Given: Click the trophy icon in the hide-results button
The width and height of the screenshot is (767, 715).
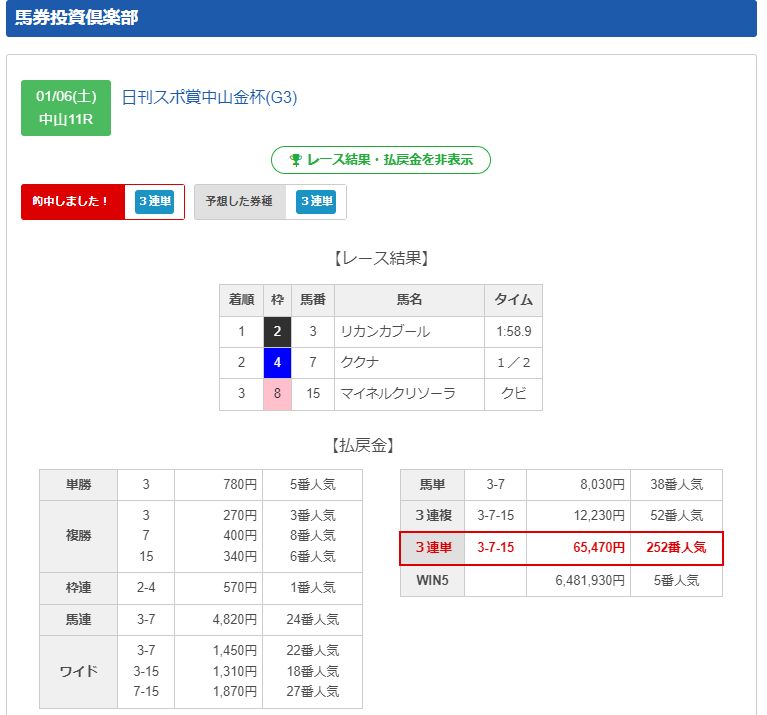Looking at the screenshot, I should point(295,160).
